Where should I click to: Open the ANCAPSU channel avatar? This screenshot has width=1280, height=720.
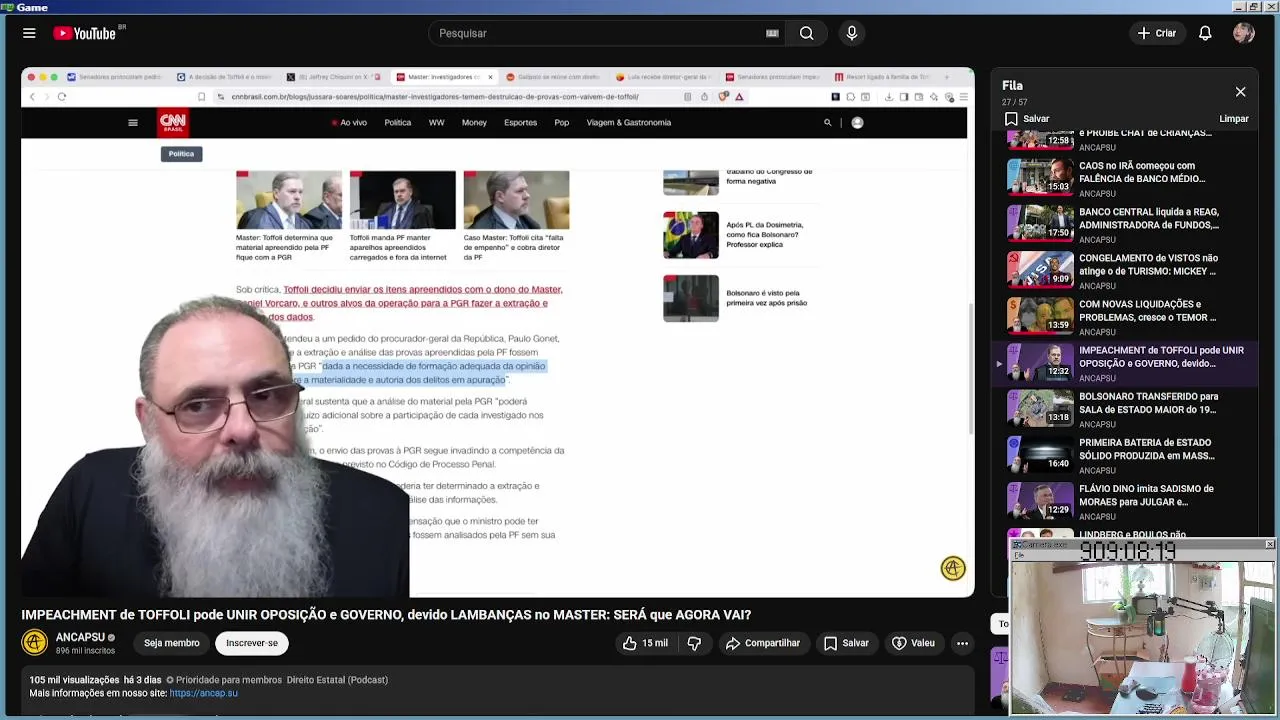[34, 643]
